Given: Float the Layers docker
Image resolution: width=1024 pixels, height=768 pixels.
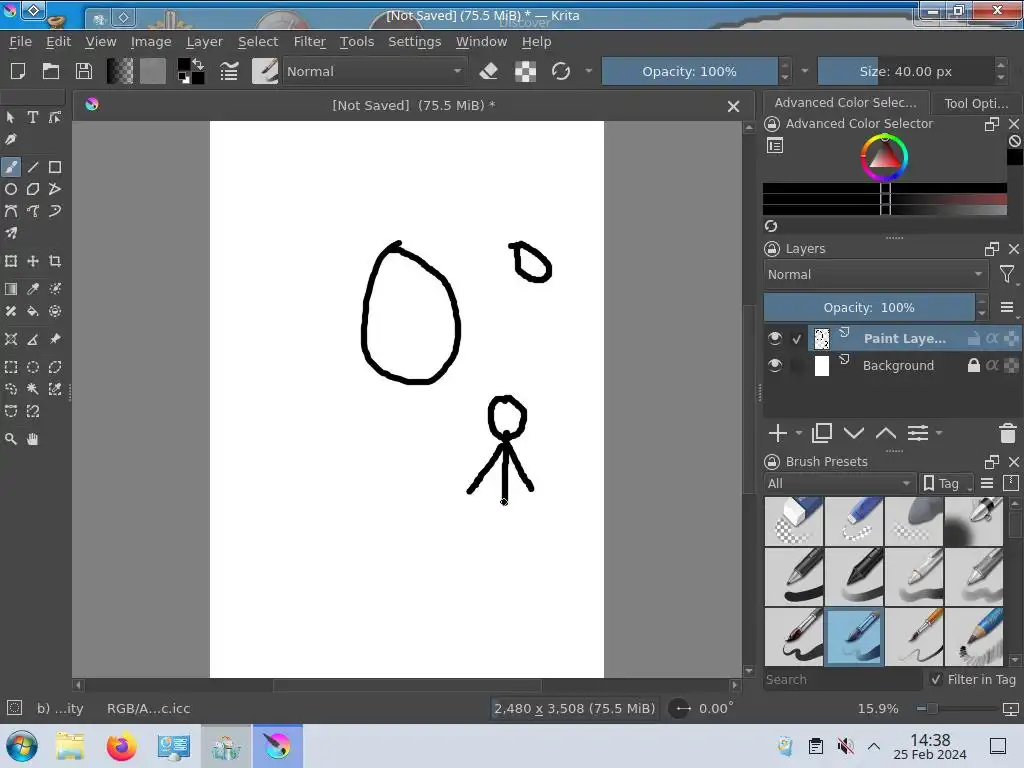Looking at the screenshot, I should point(991,249).
